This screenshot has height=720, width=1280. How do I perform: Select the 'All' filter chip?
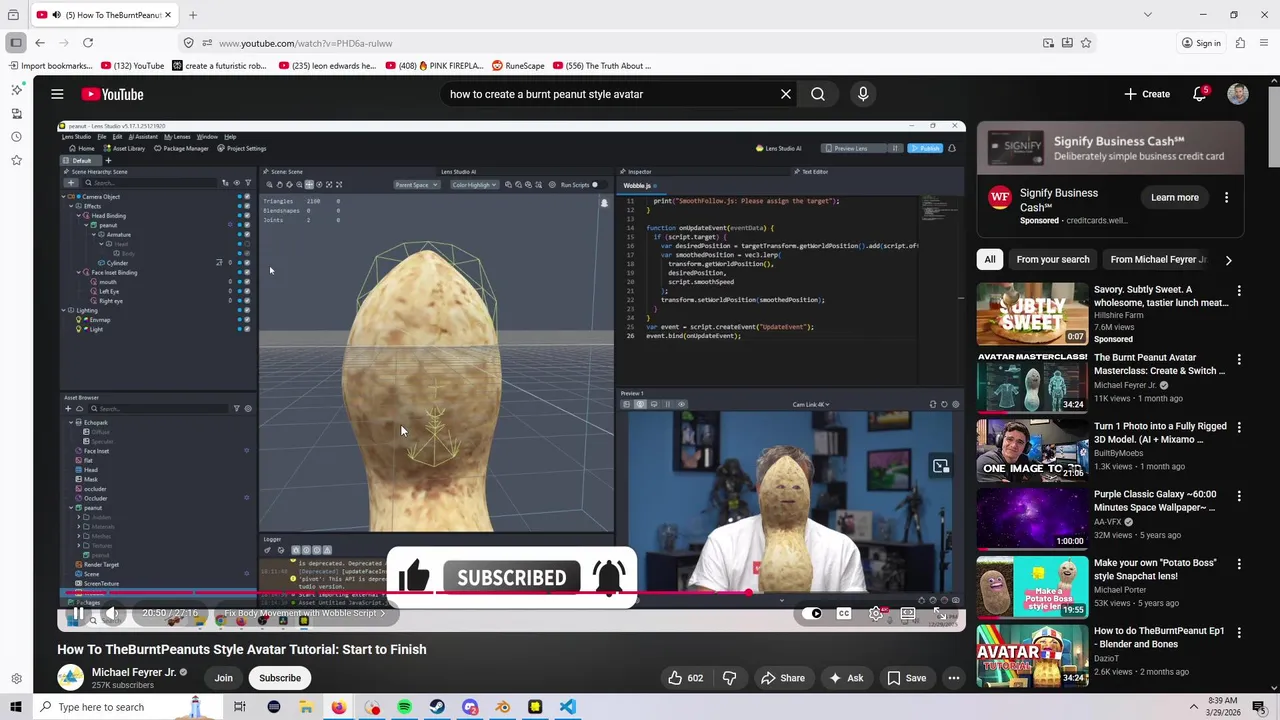pyautogui.click(x=990, y=259)
